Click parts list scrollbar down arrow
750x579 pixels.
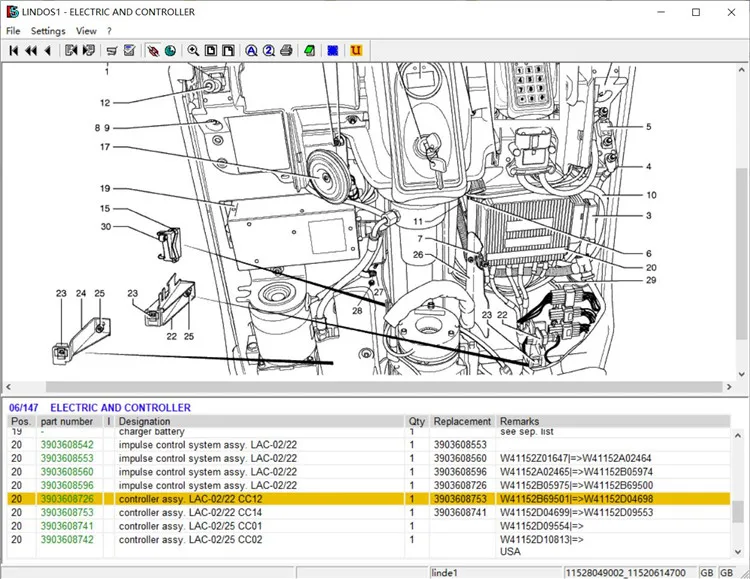point(738,551)
